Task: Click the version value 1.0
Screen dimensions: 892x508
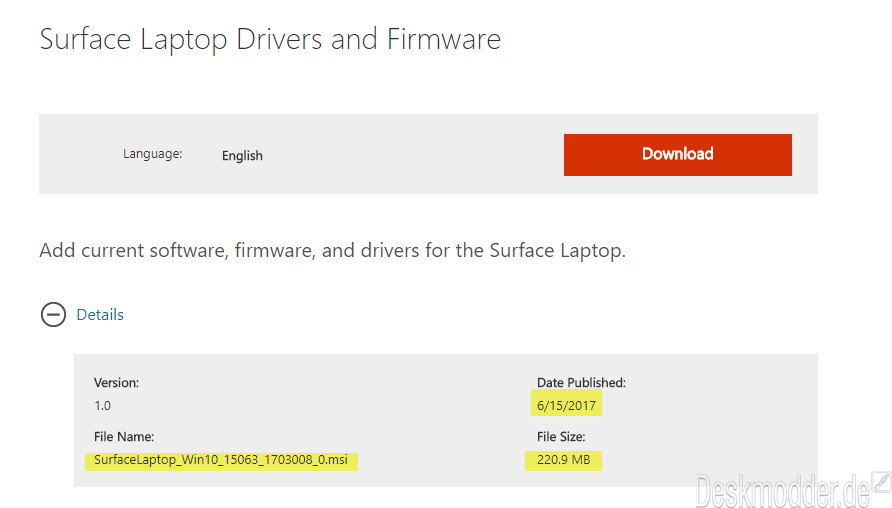Action: point(102,406)
